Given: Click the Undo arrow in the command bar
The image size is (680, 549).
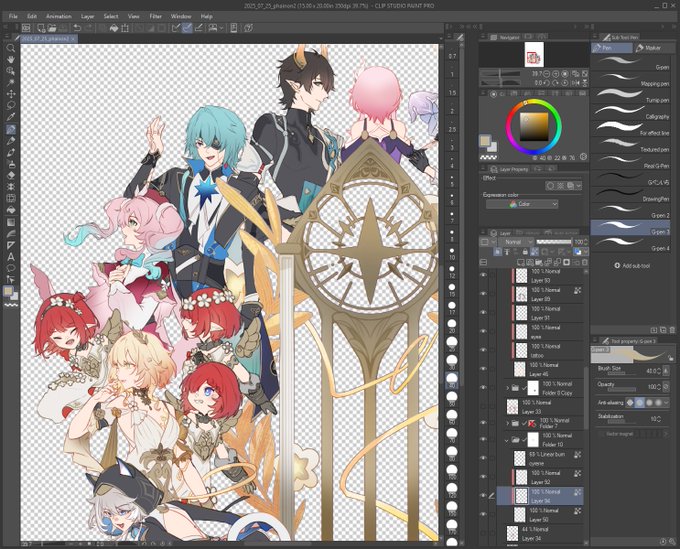Looking at the screenshot, I should 77,28.
